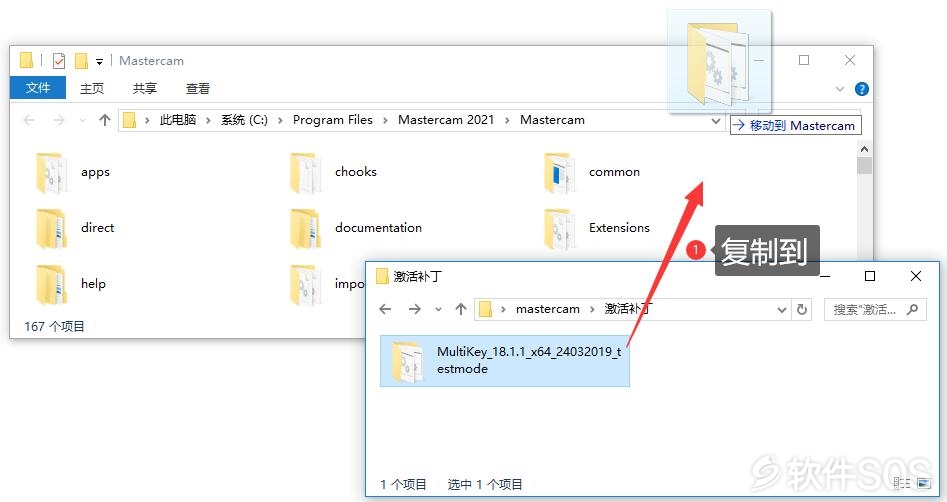Refresh the 激活补丁 folder view

tap(802, 309)
